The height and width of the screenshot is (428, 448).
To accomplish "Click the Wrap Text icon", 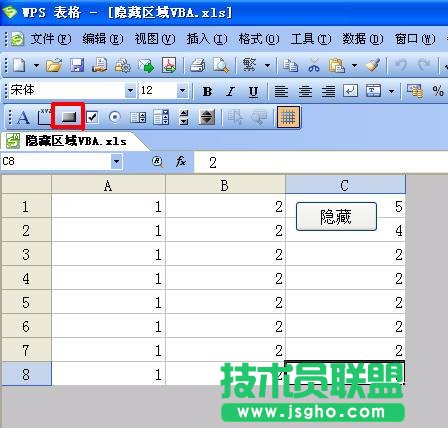I will [350, 91].
